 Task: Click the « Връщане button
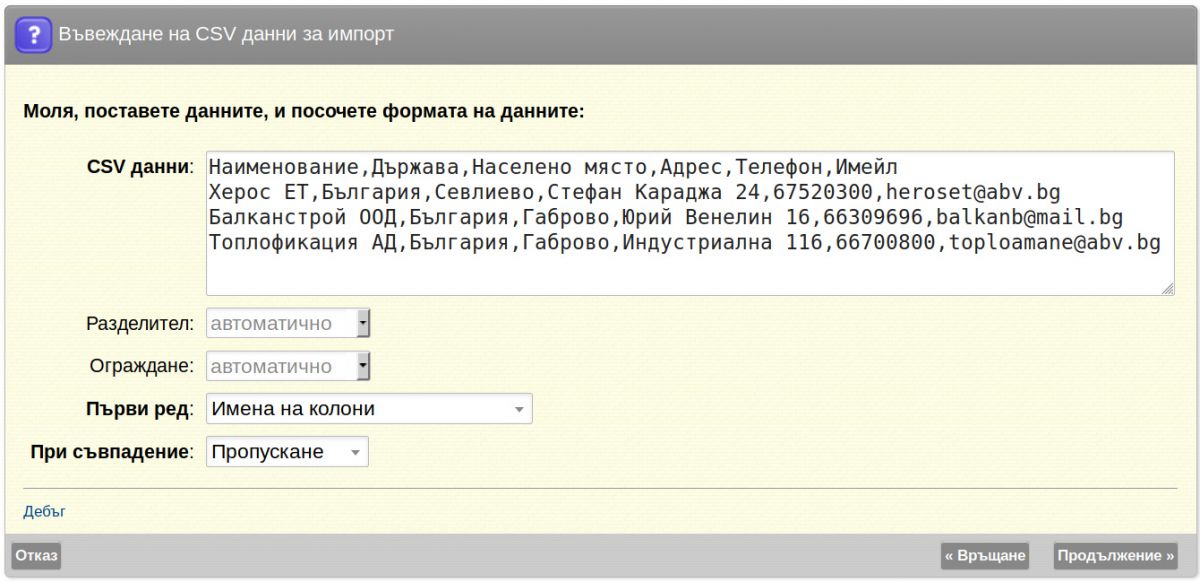(985, 556)
